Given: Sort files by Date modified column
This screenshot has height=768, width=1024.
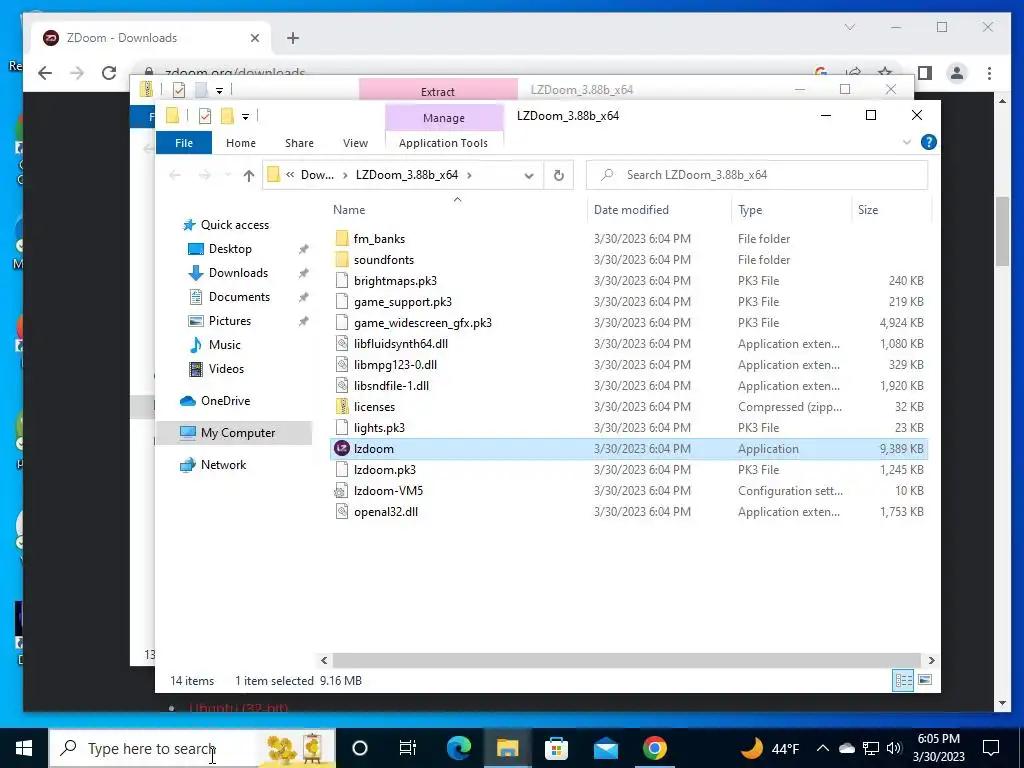Looking at the screenshot, I should pos(658,210).
